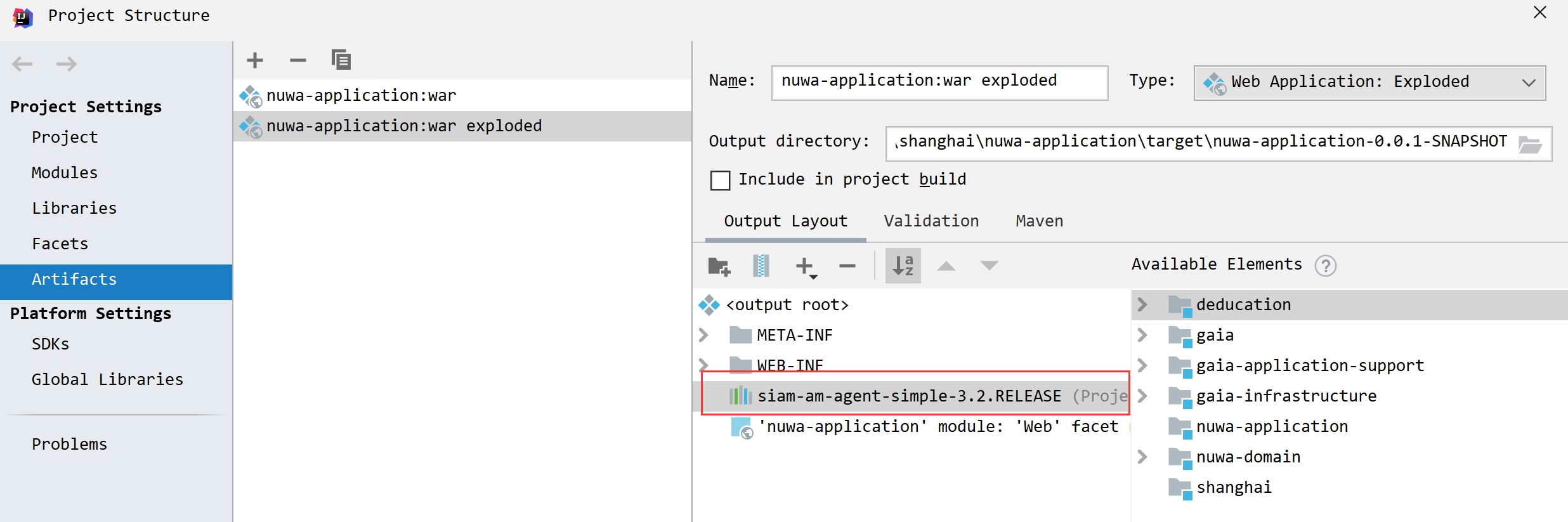This screenshot has height=522, width=1568.
Task: Switch to Validation tab
Action: [x=931, y=221]
